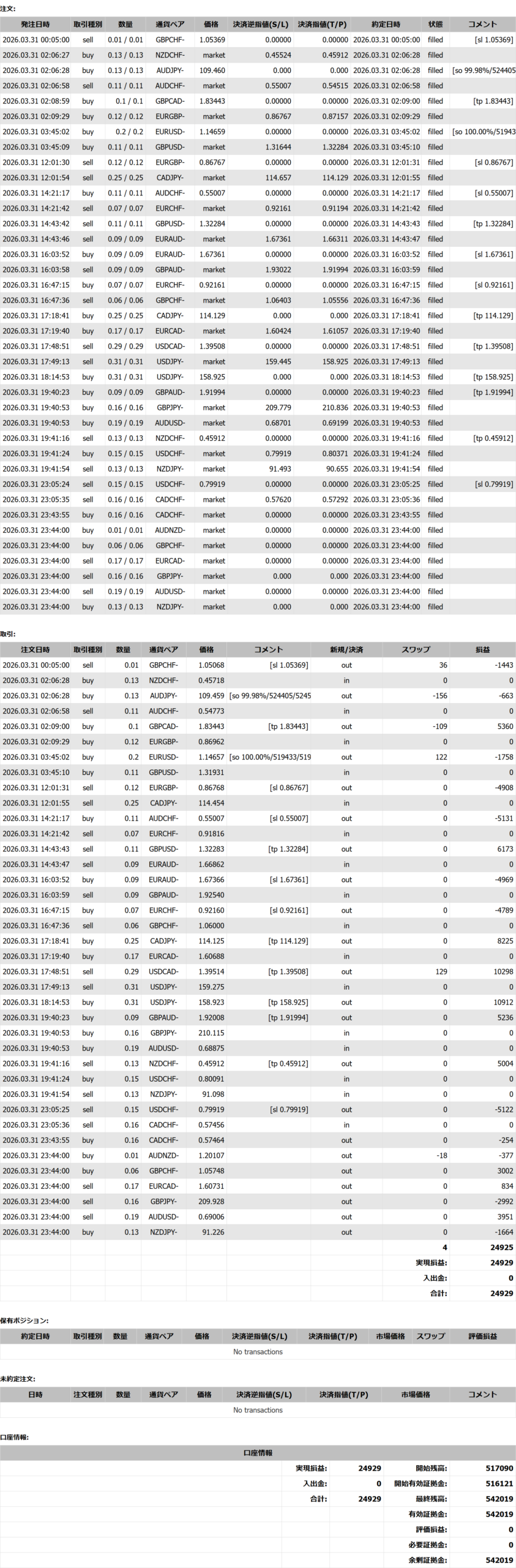Click the 開始有効証拠金 value 516121

(499, 1483)
